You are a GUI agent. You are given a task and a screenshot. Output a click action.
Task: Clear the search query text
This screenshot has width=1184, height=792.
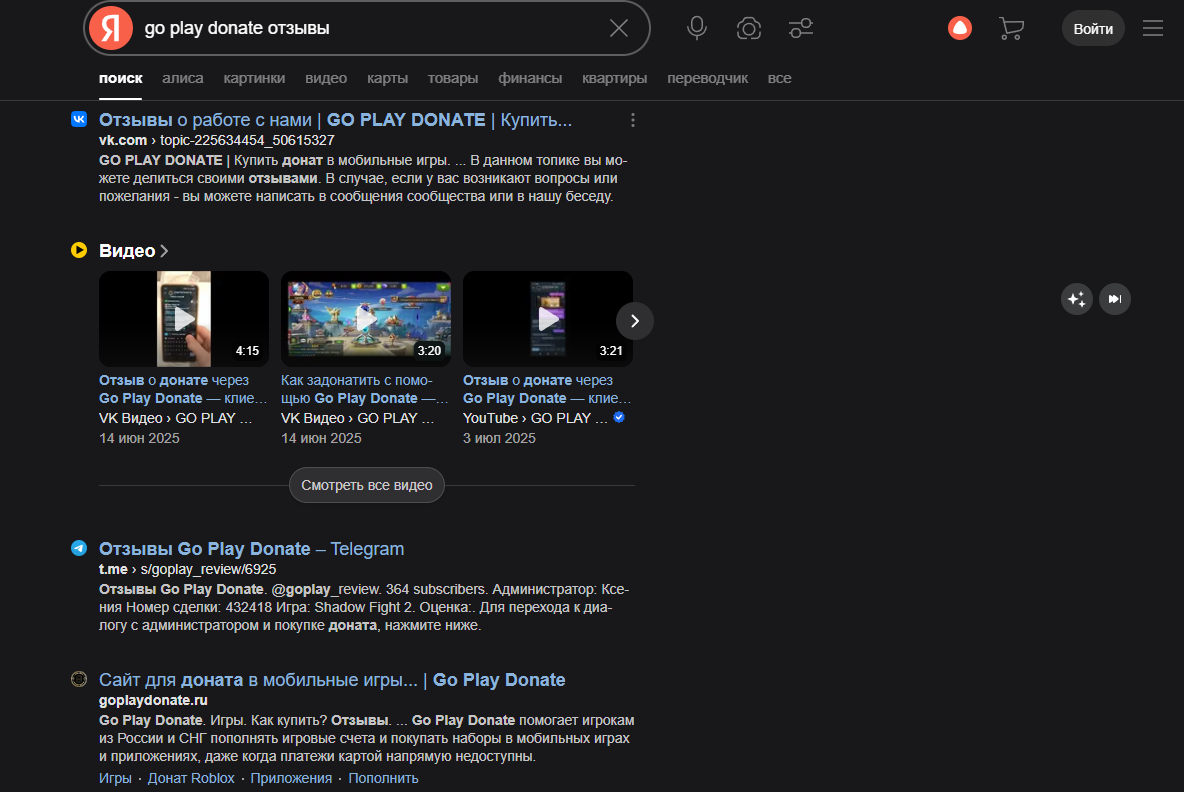pyautogui.click(x=619, y=28)
